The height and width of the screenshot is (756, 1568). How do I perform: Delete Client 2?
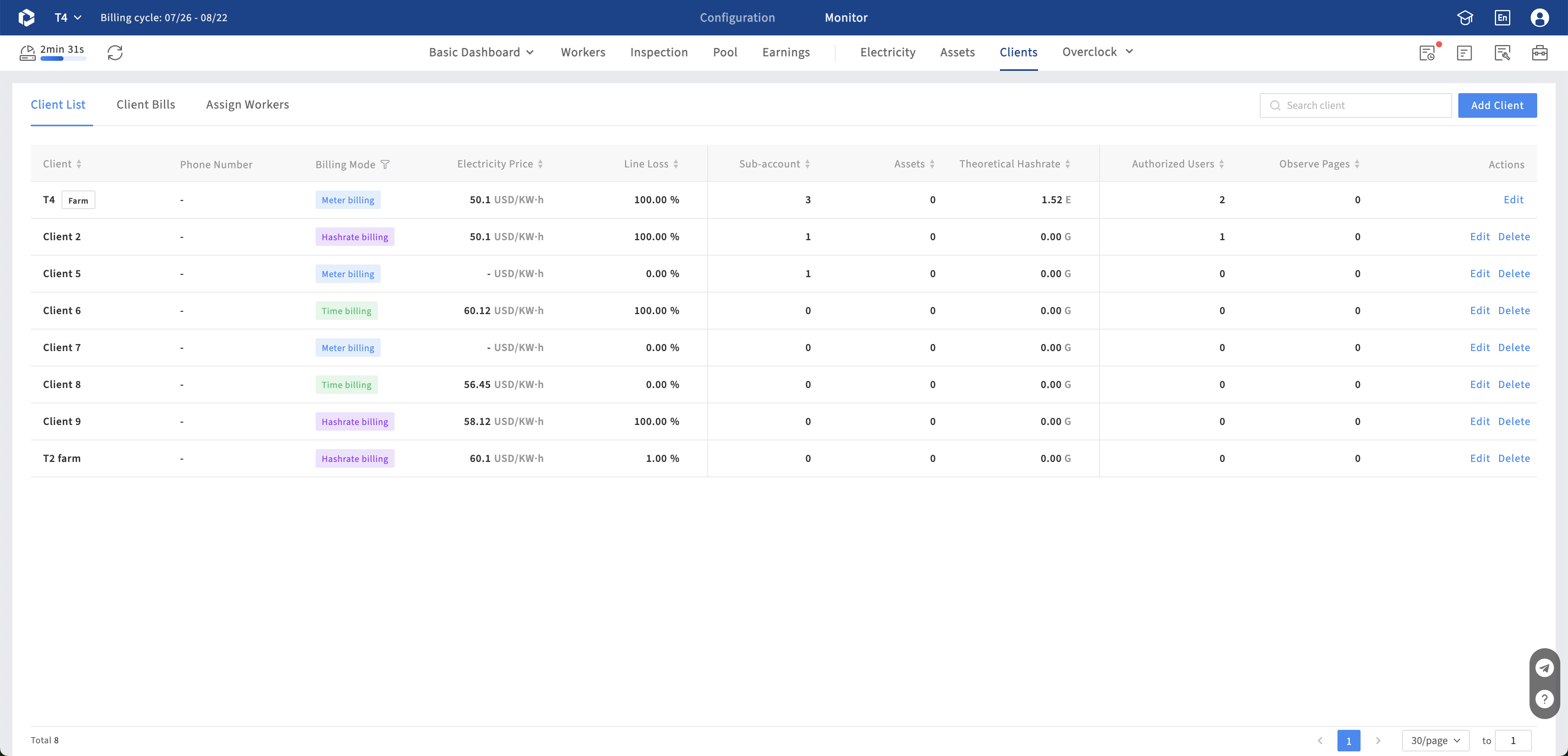(1514, 237)
